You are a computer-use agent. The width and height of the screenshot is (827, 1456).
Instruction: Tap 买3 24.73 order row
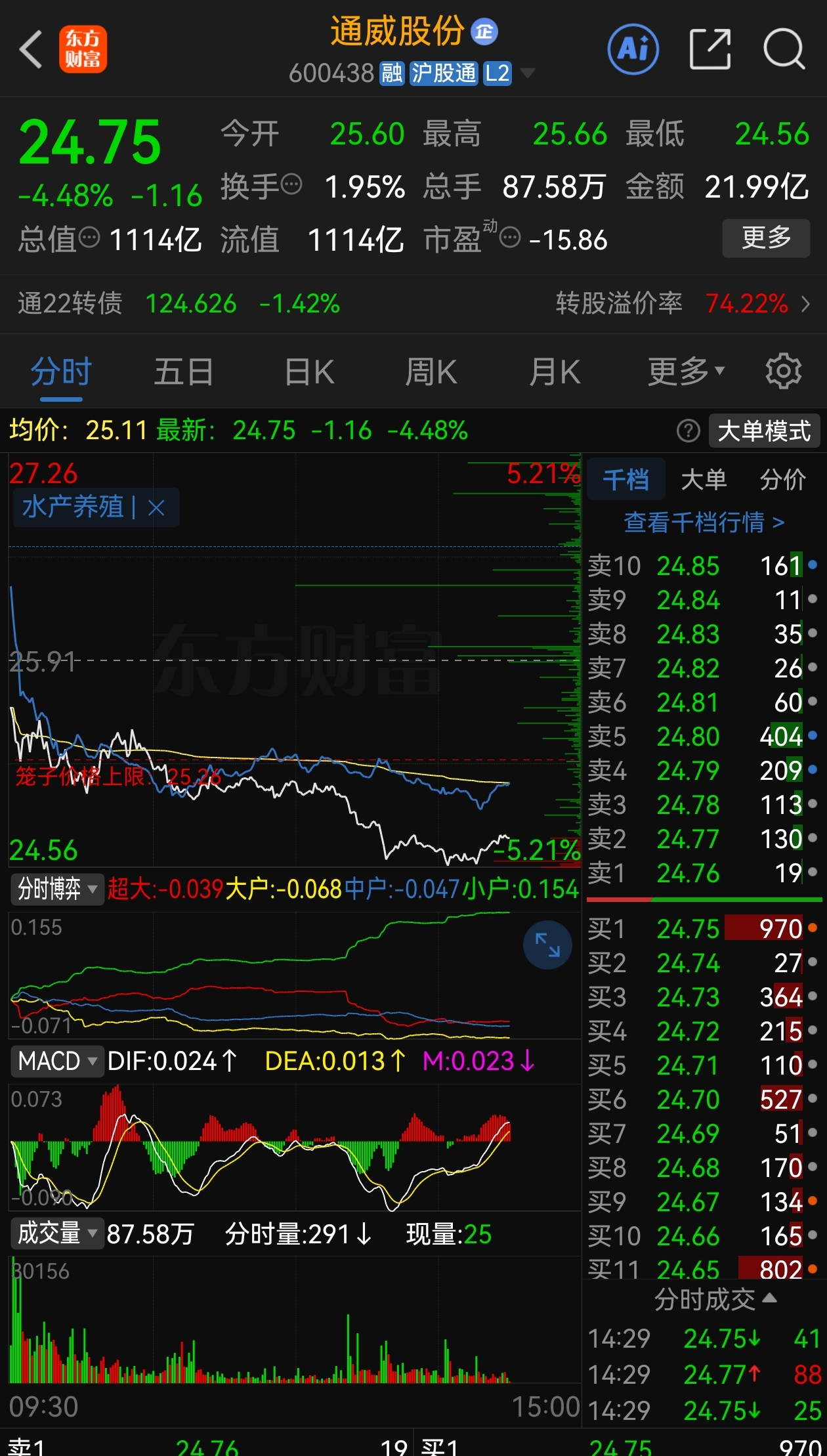(704, 997)
